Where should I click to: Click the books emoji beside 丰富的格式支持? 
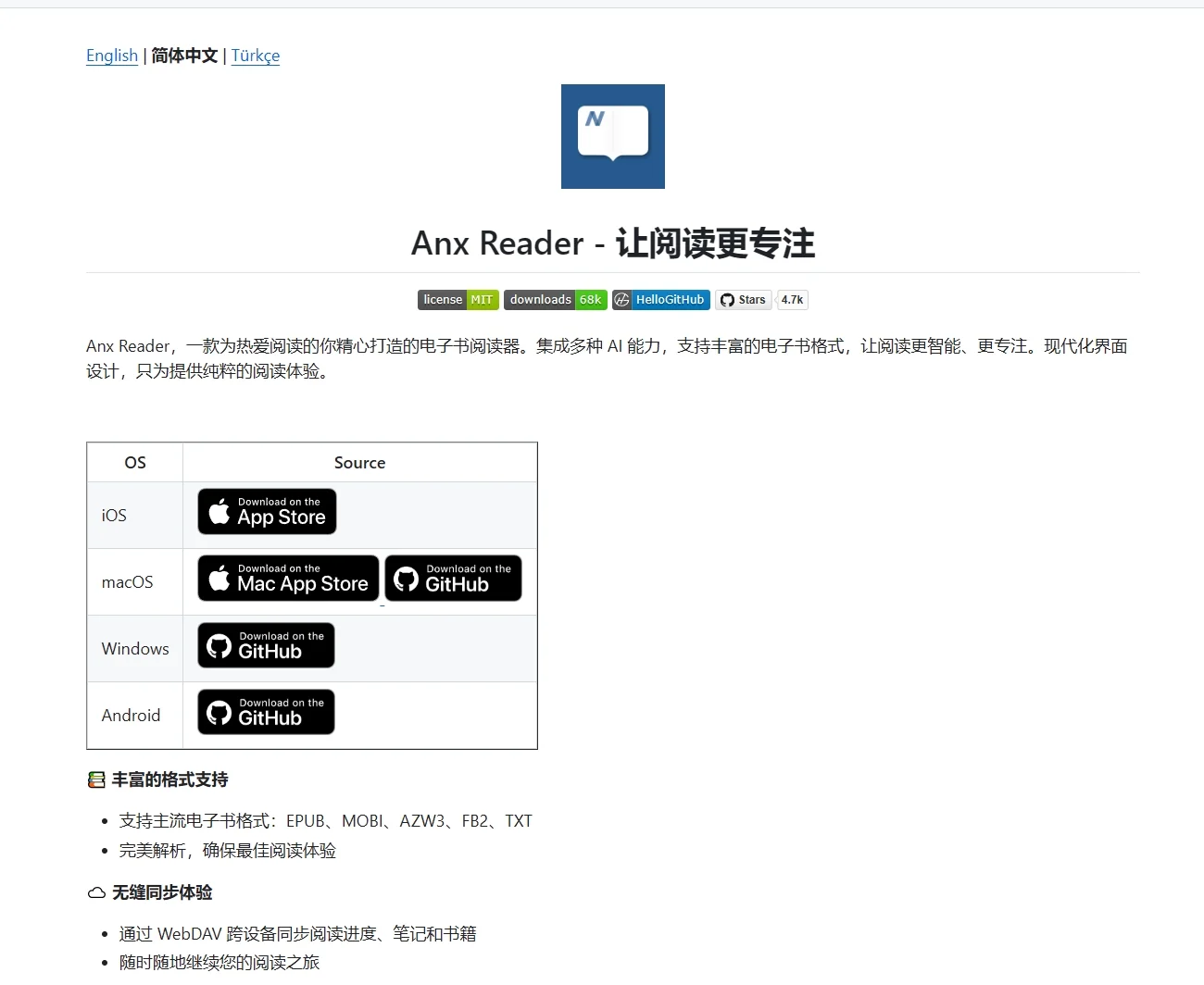pyautogui.click(x=96, y=779)
